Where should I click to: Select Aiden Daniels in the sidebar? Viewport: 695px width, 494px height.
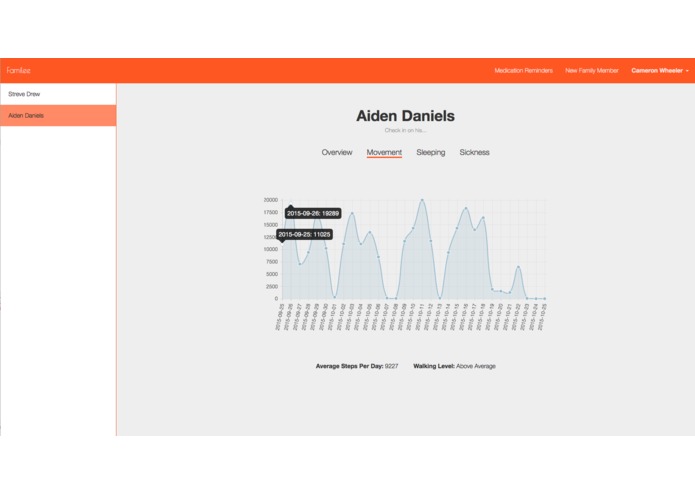(x=58, y=116)
